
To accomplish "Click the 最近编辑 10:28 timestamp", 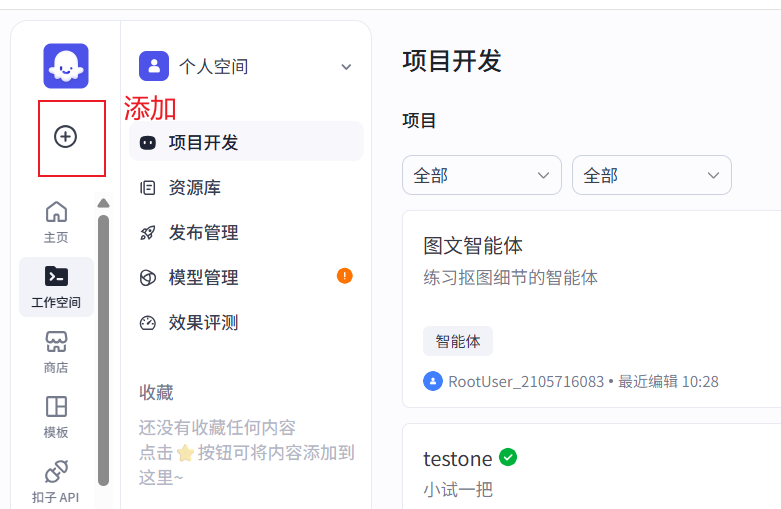I will [x=668, y=382].
